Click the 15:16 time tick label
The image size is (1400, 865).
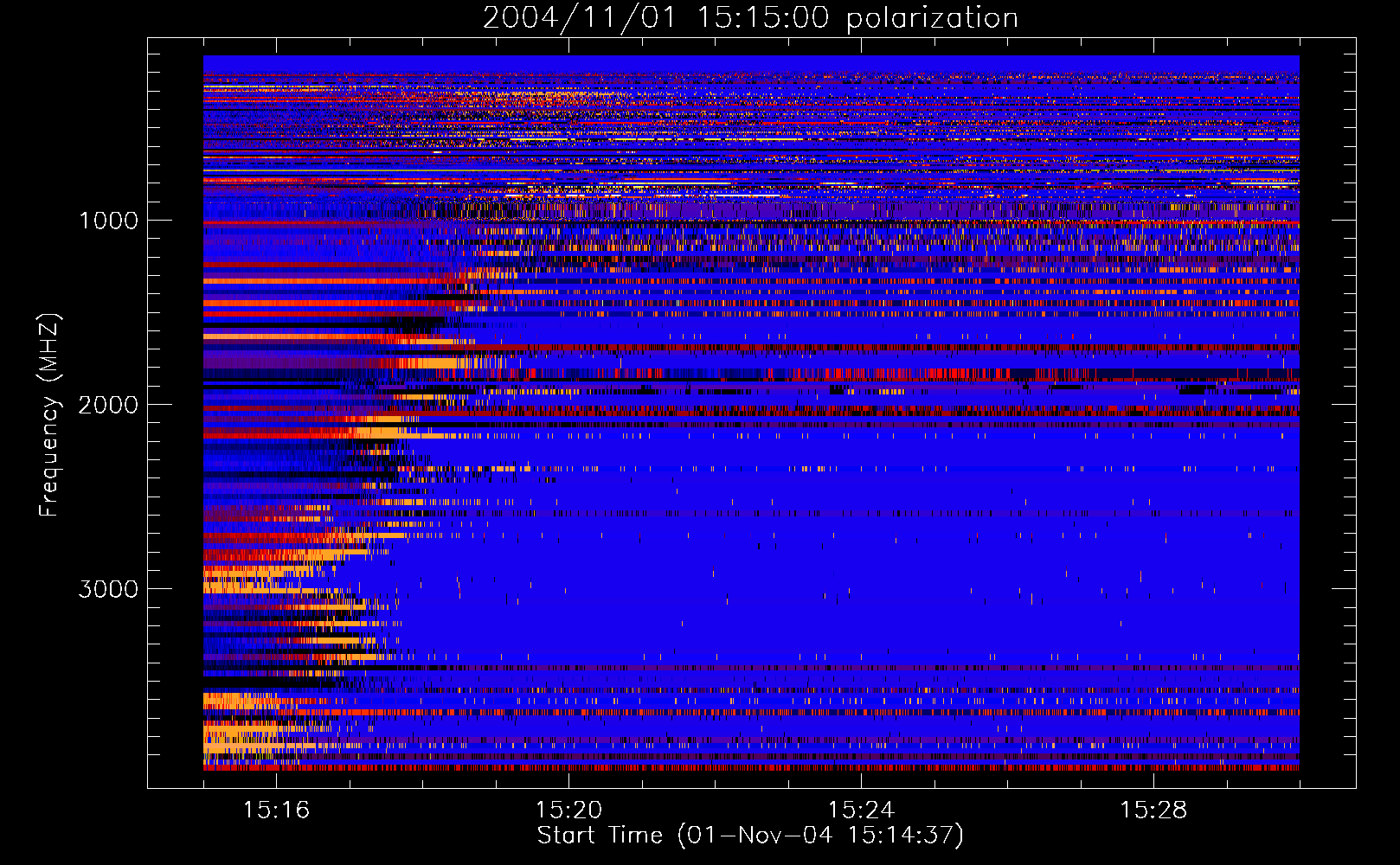click(276, 810)
